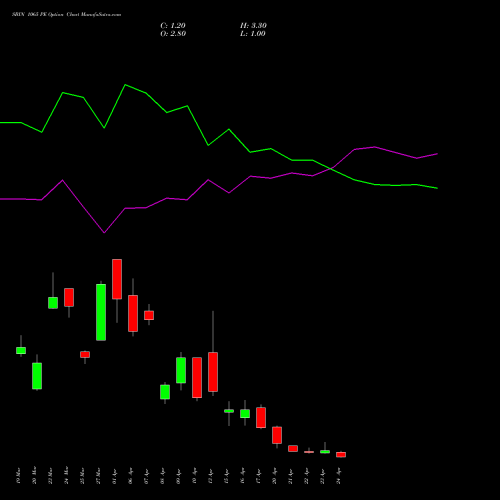
Task: Click the 01 Apr date label
Action: coord(114,476)
